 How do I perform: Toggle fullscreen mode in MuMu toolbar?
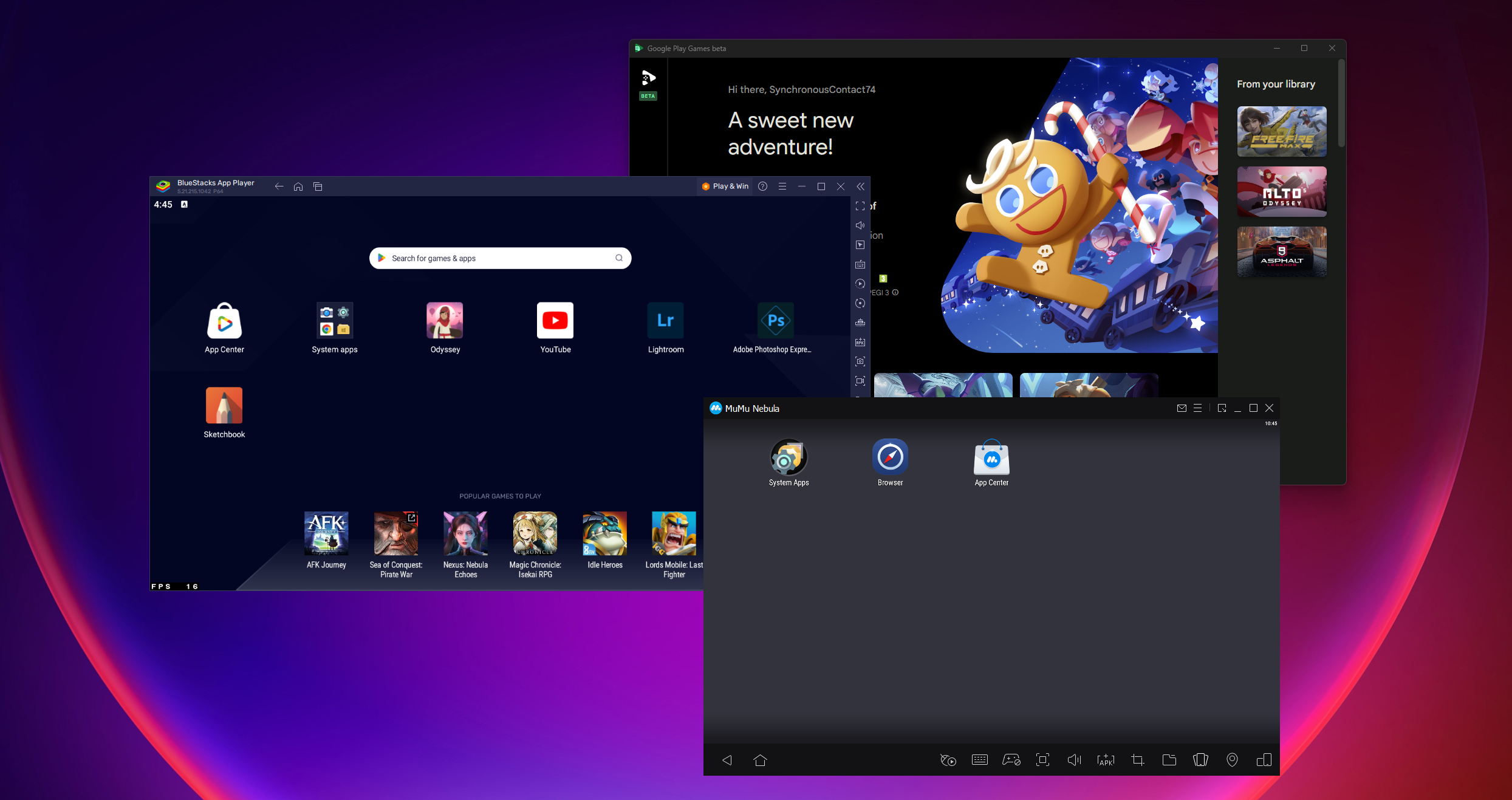[1042, 760]
